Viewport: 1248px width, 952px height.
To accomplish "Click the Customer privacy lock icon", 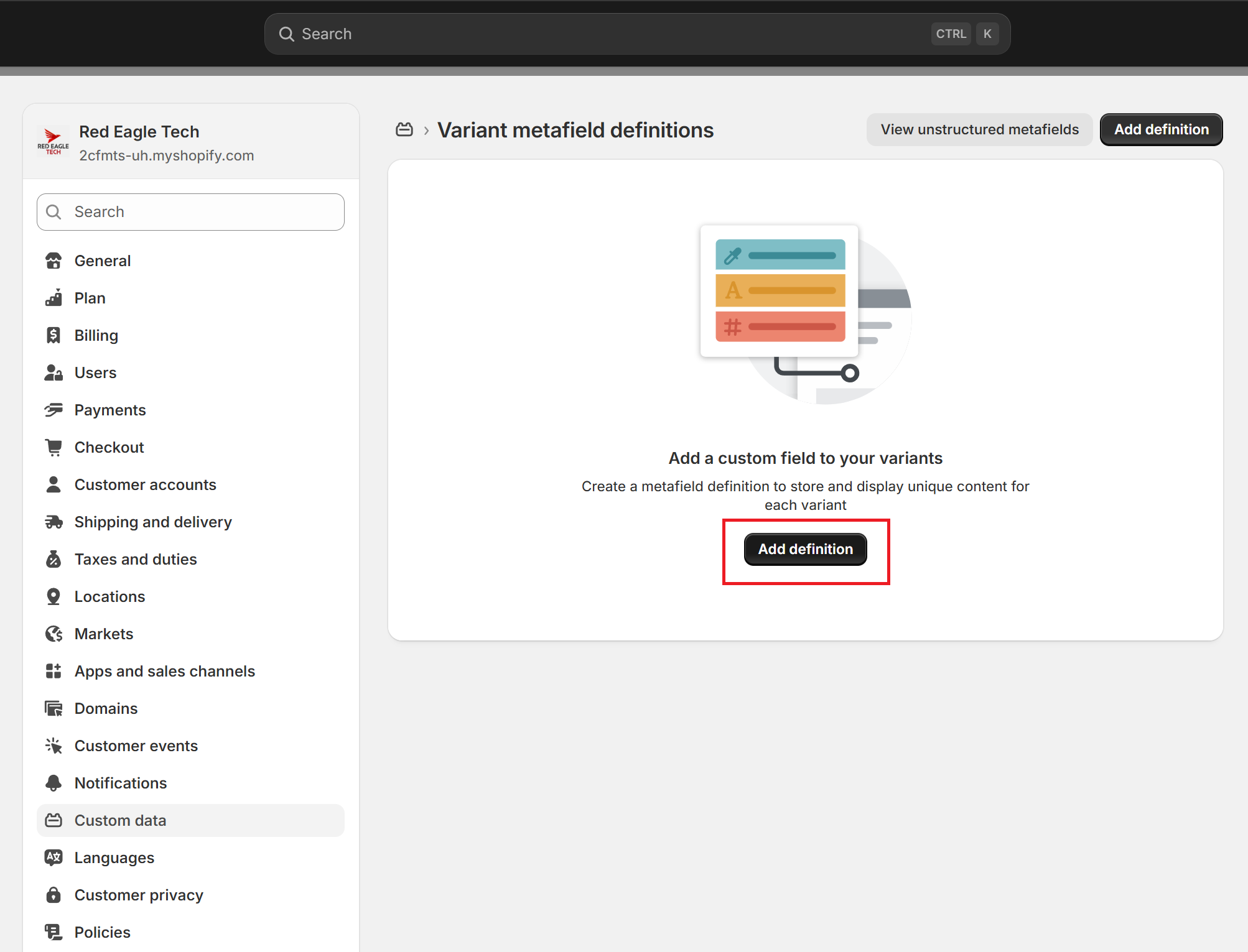I will (54, 895).
